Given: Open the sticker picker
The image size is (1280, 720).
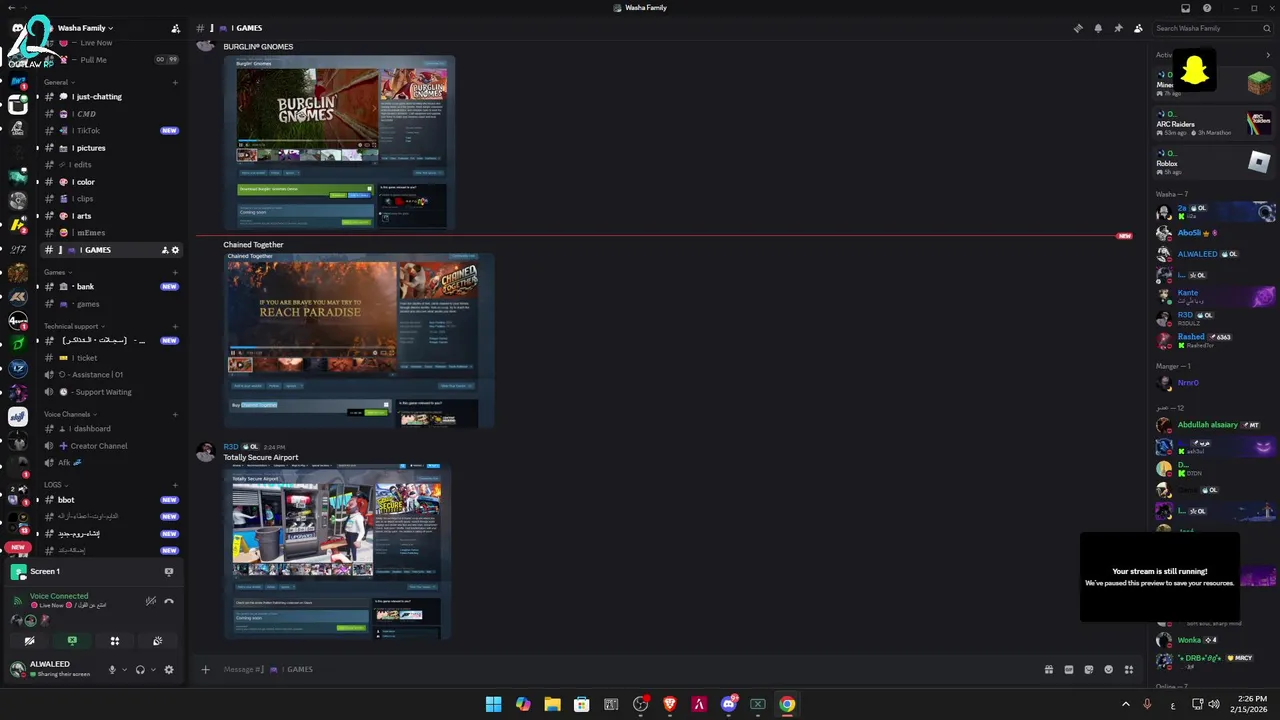Looking at the screenshot, I should (1089, 670).
